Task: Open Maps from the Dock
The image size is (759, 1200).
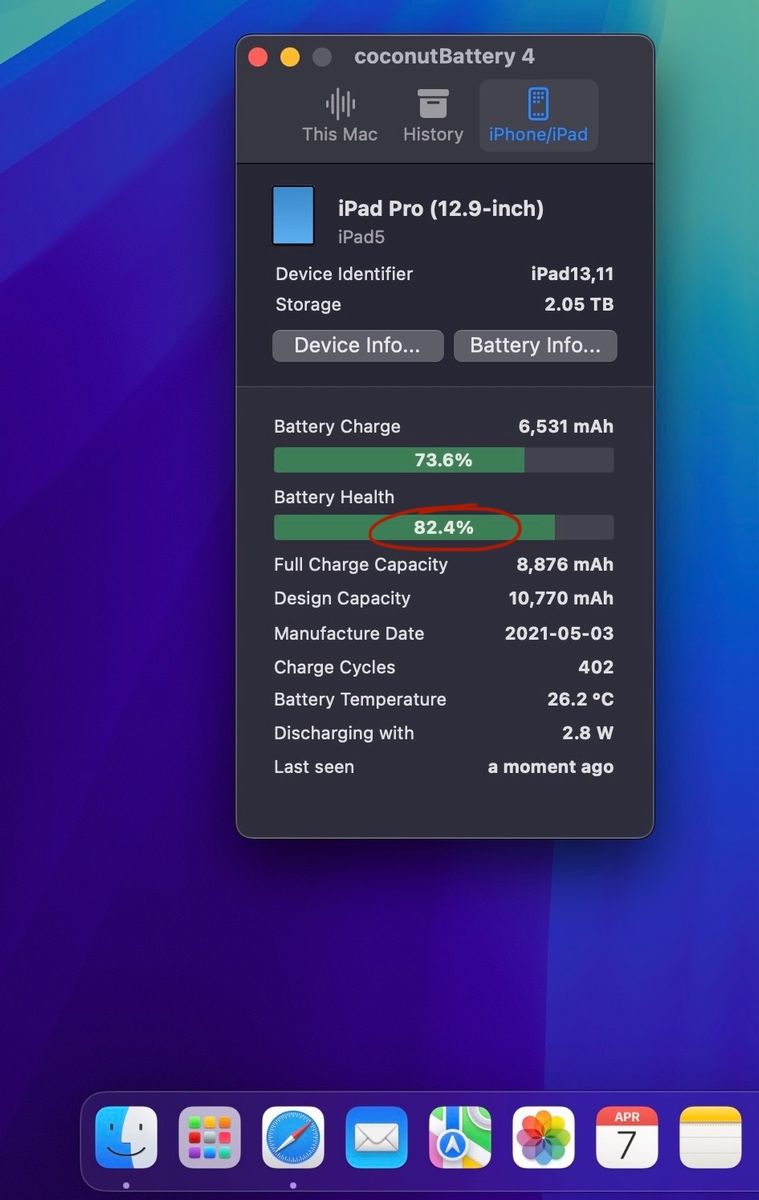Action: pyautogui.click(x=460, y=1138)
